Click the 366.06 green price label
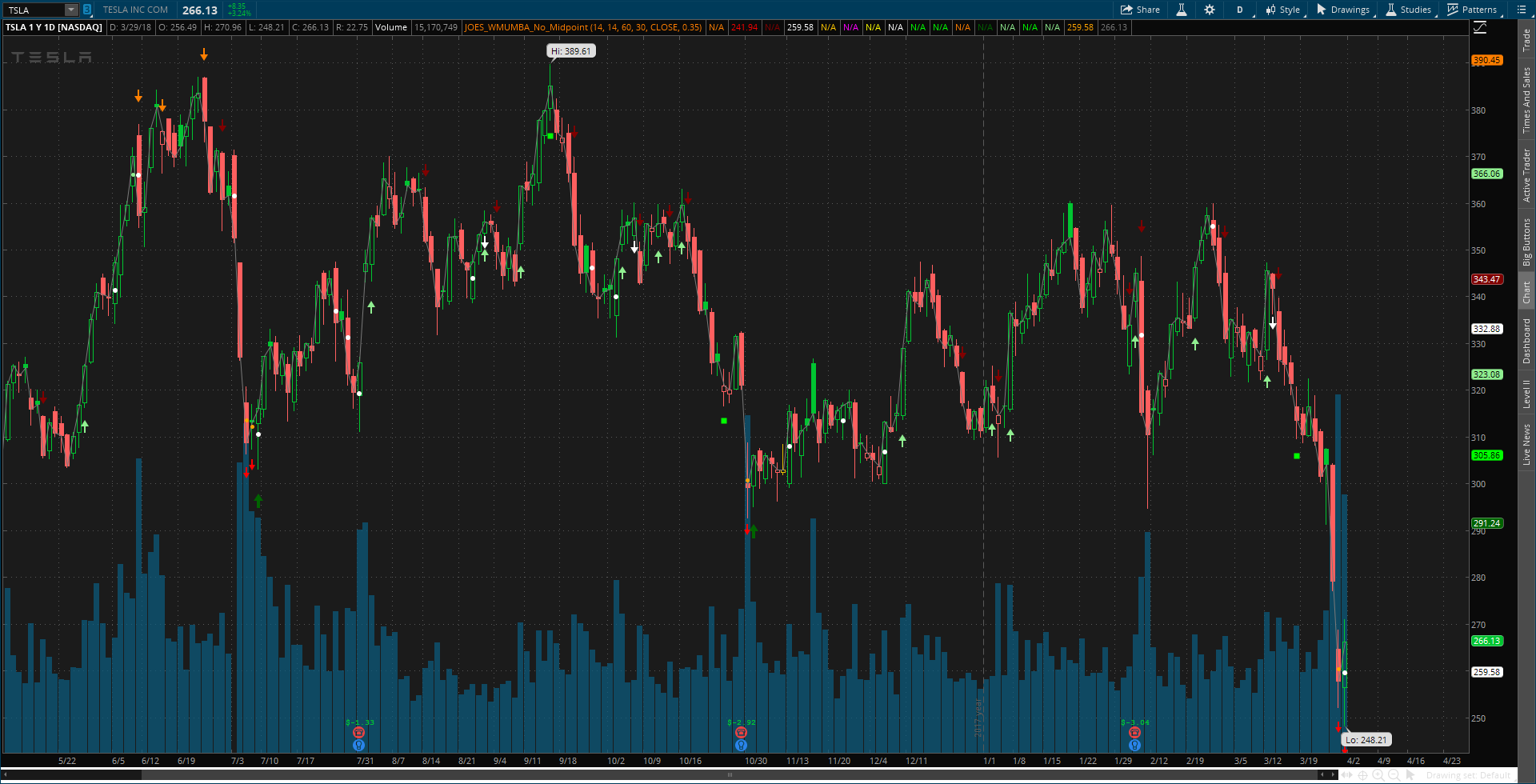The height and width of the screenshot is (784, 1536). tap(1486, 174)
